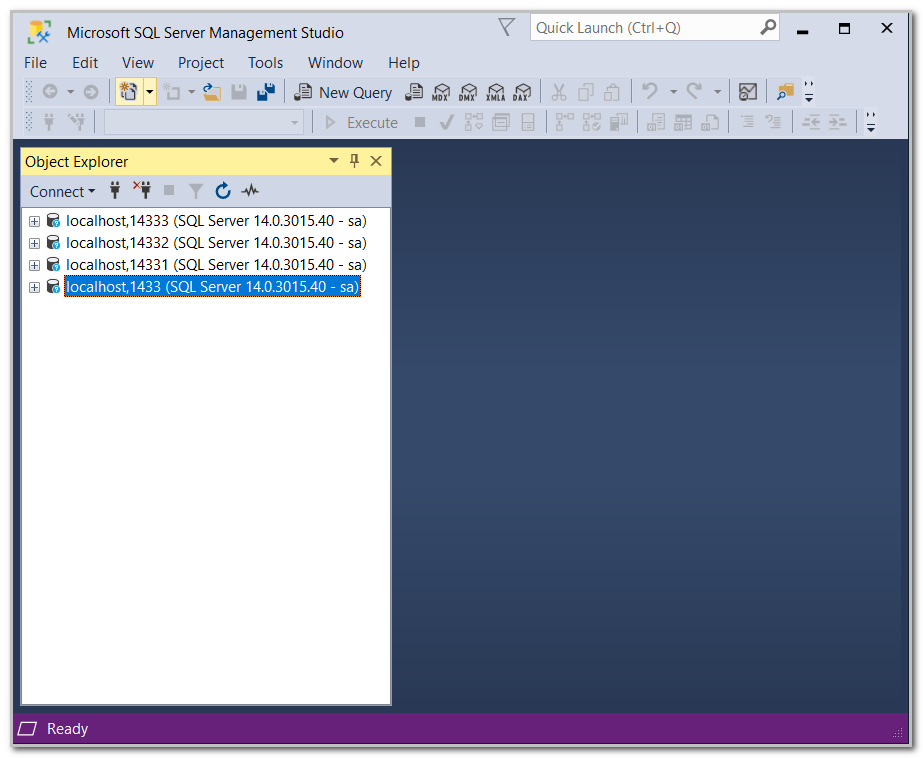Open a new XMLA query window
The width and height of the screenshot is (923, 758).
(x=495, y=91)
